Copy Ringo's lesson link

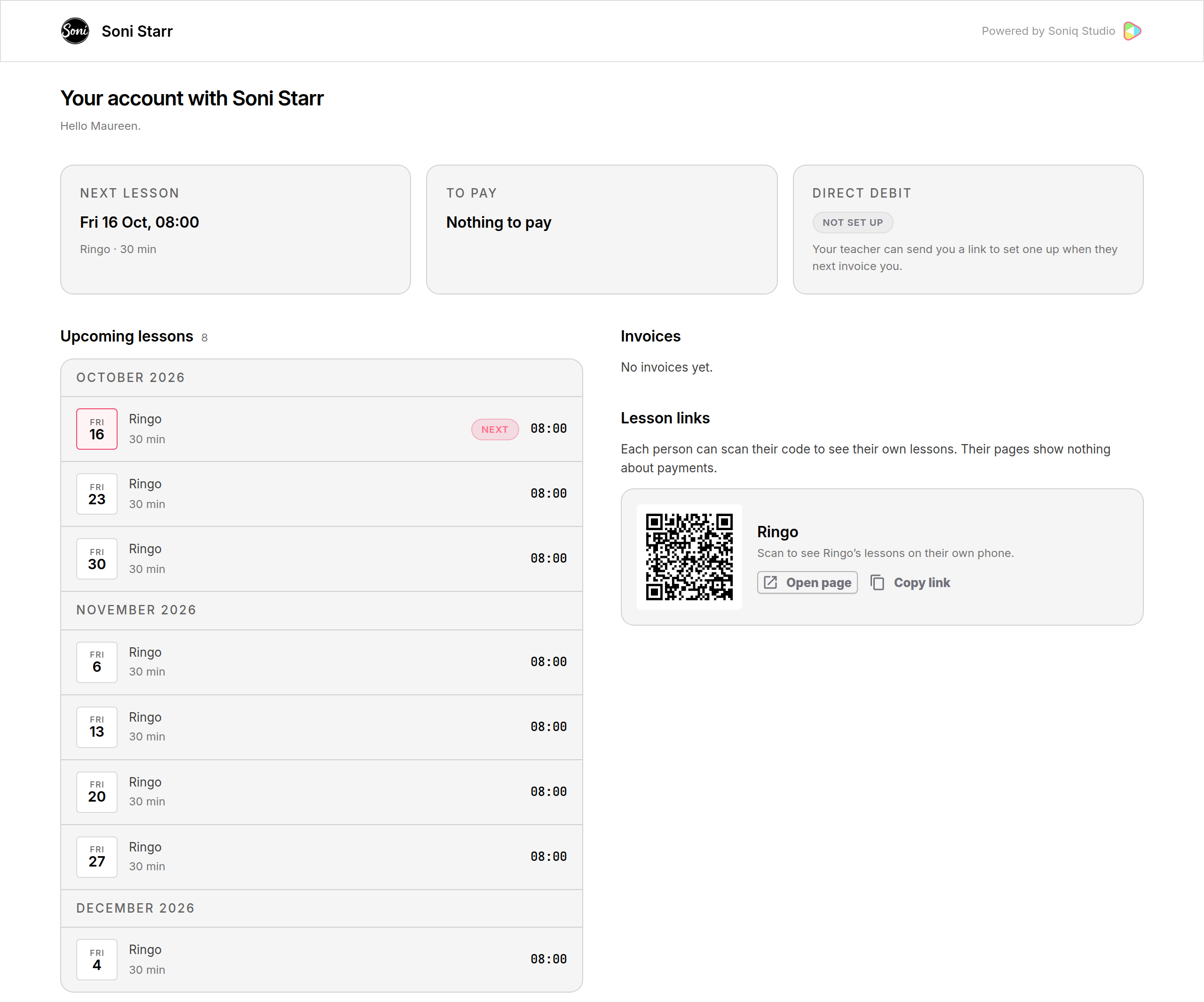click(x=911, y=583)
